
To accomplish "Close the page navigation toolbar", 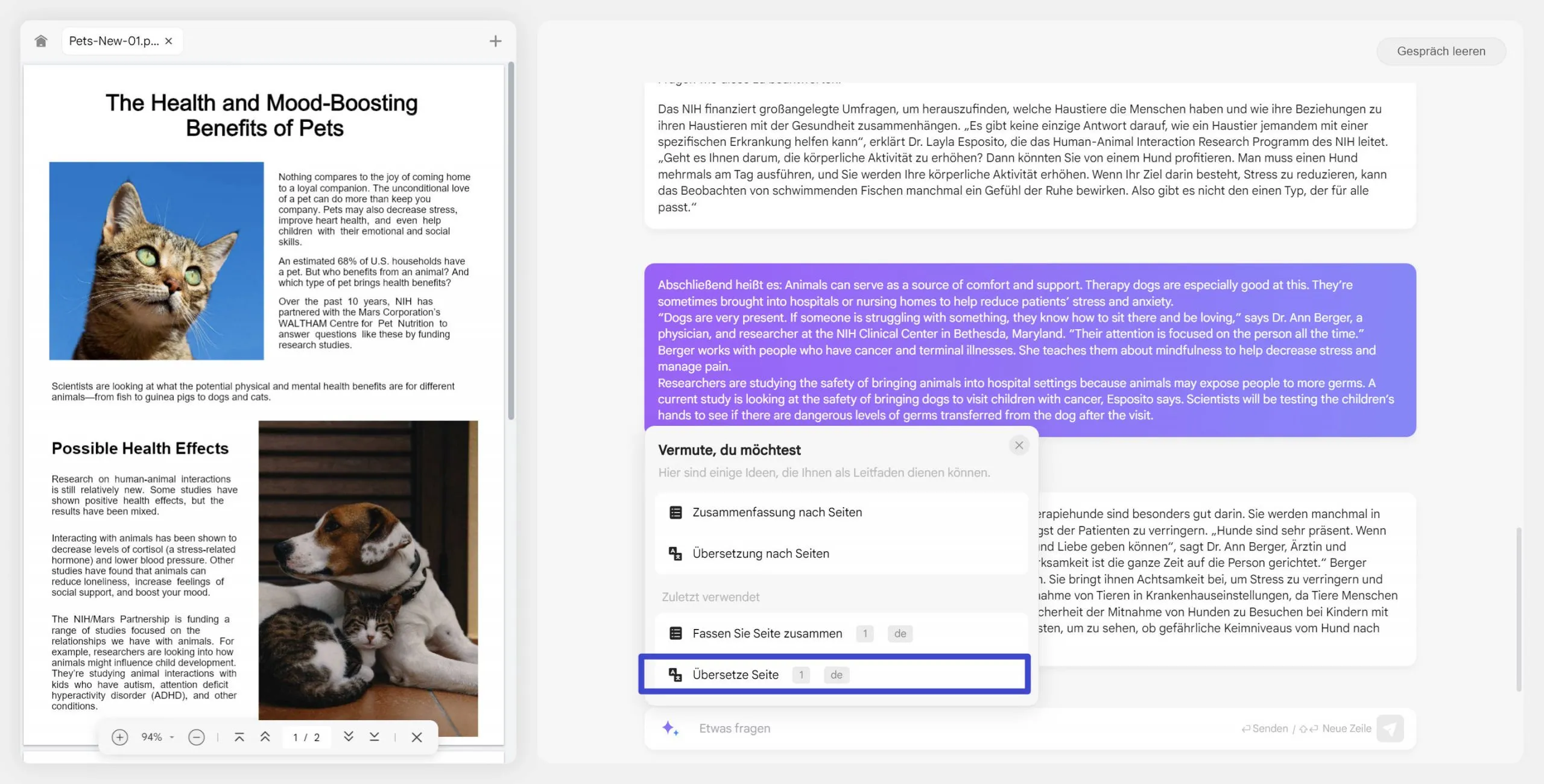I will (417, 737).
